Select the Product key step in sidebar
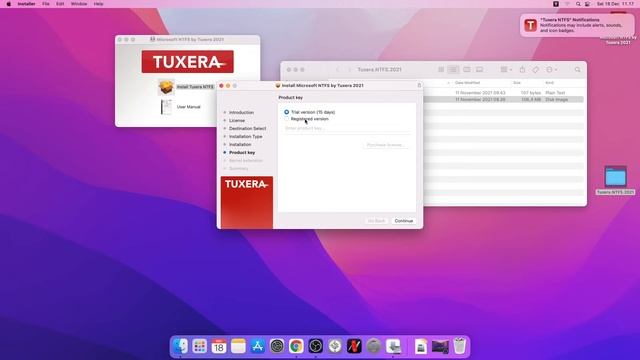The image size is (640, 360). click(242, 152)
